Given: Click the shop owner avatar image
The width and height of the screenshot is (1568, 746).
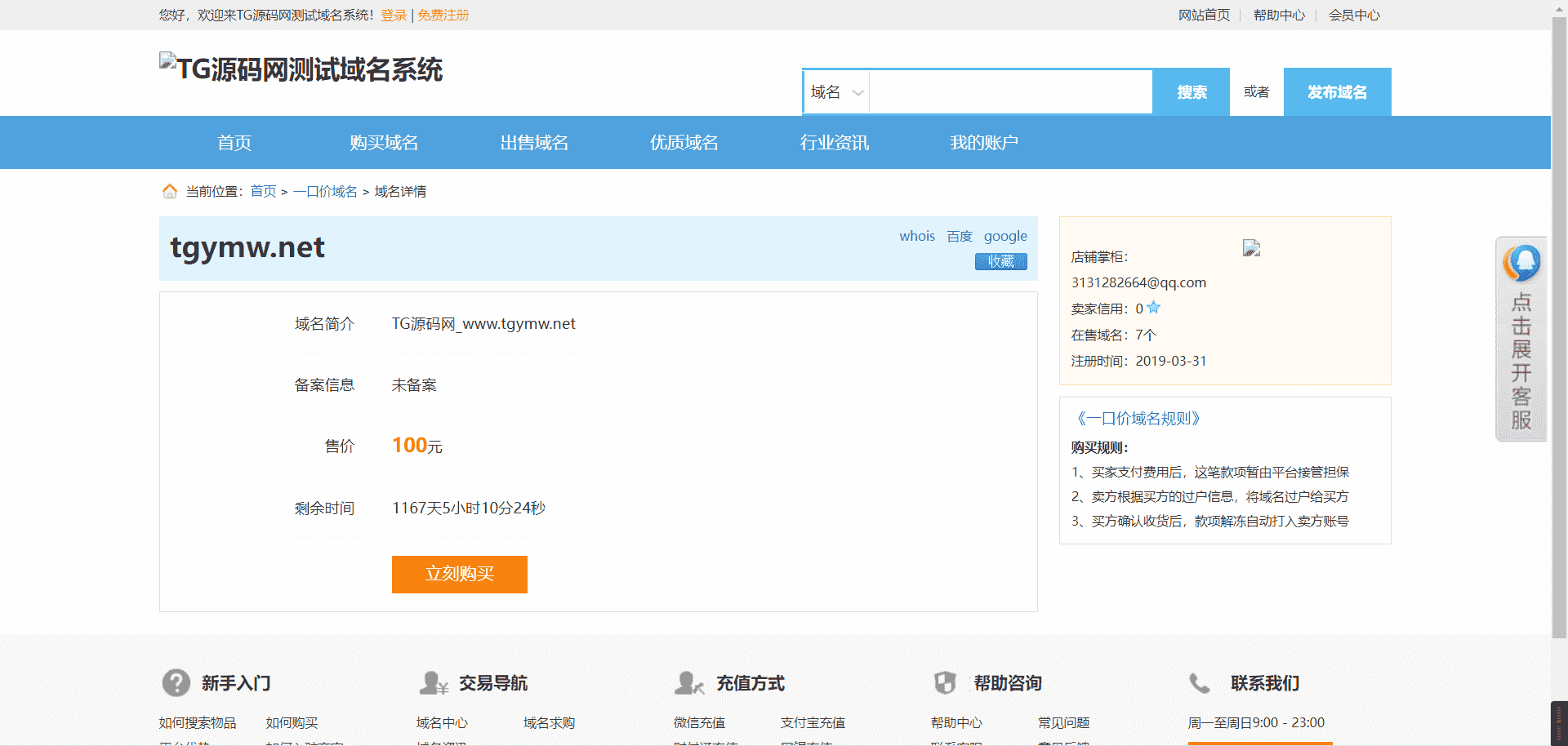Looking at the screenshot, I should 1251,248.
